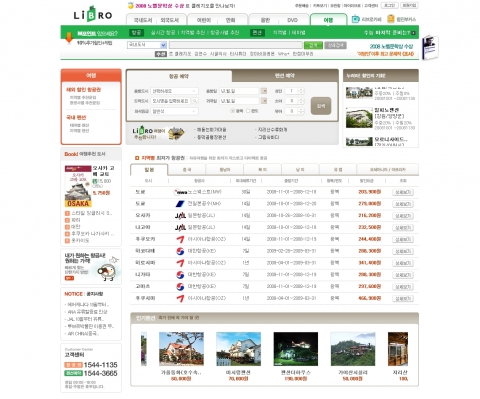480x399 pixels.
Task: Open the 국내도서 search category dropdown
Action: point(147,45)
